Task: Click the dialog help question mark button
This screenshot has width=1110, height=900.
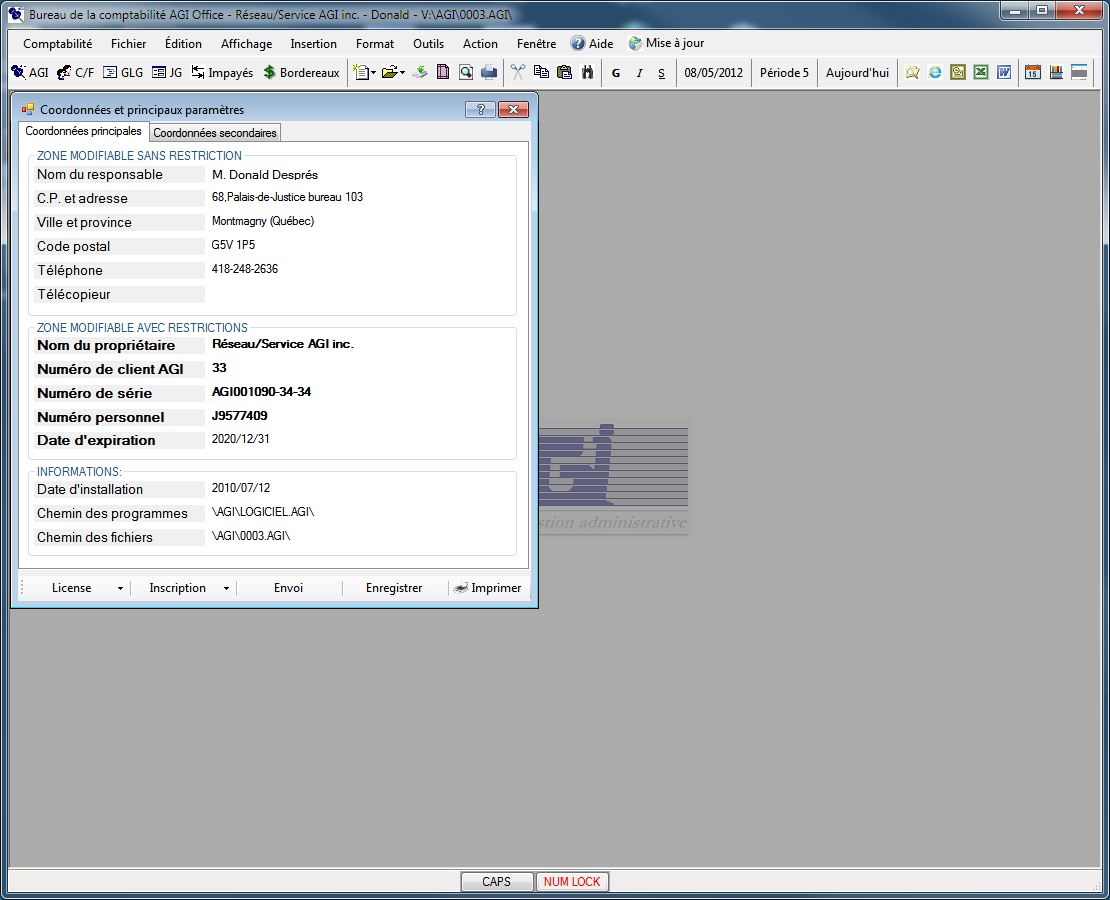Action: pos(480,109)
